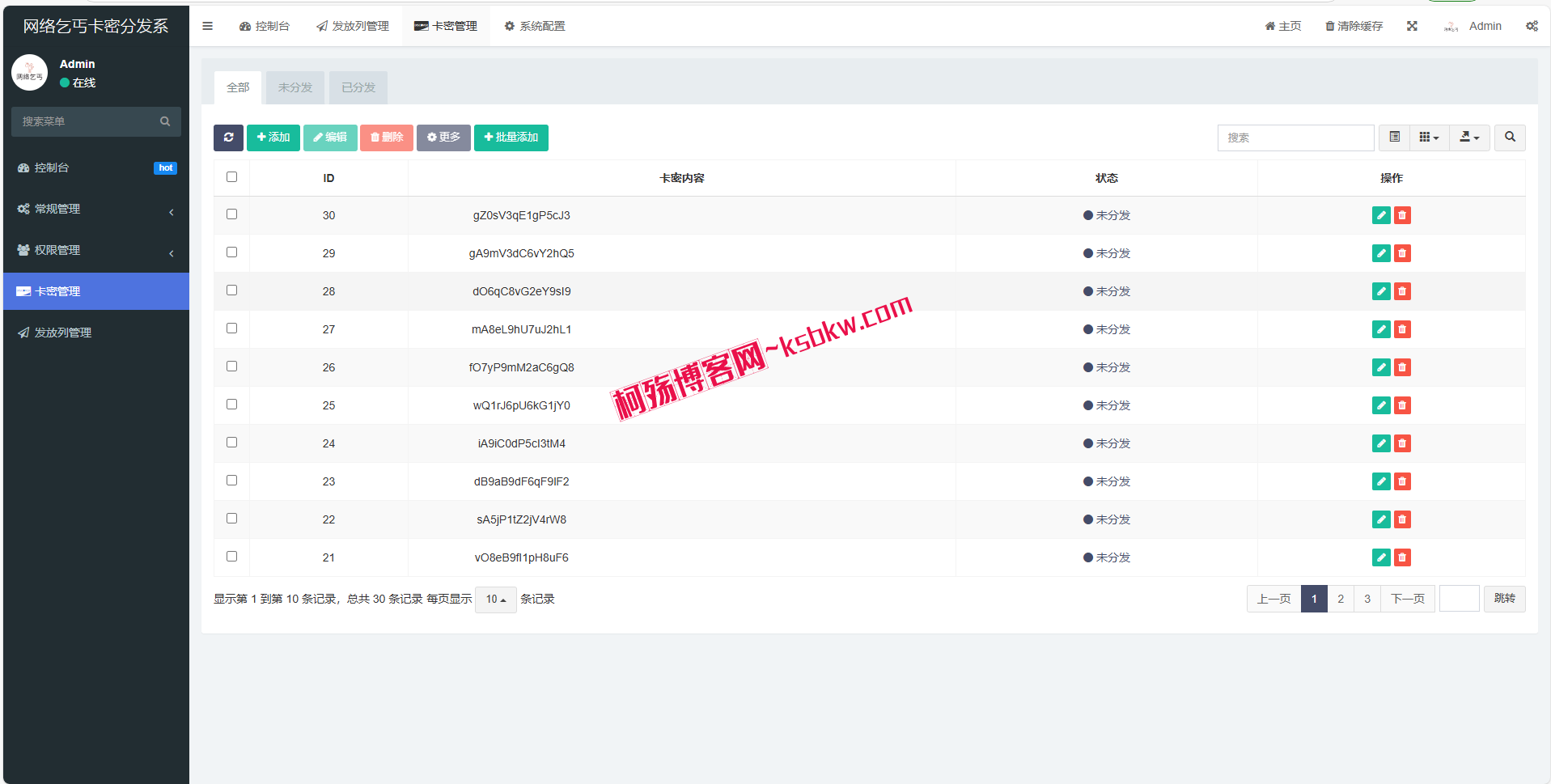Image resolution: width=1551 pixels, height=784 pixels.
Task: Tick the checkbox for row ID 26
Action: pyautogui.click(x=232, y=367)
